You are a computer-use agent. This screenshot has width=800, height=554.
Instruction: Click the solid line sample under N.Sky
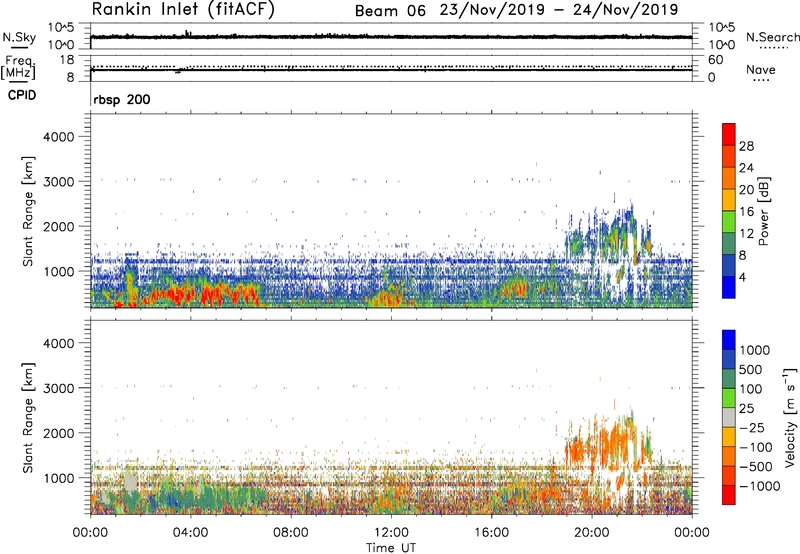click(x=19, y=48)
